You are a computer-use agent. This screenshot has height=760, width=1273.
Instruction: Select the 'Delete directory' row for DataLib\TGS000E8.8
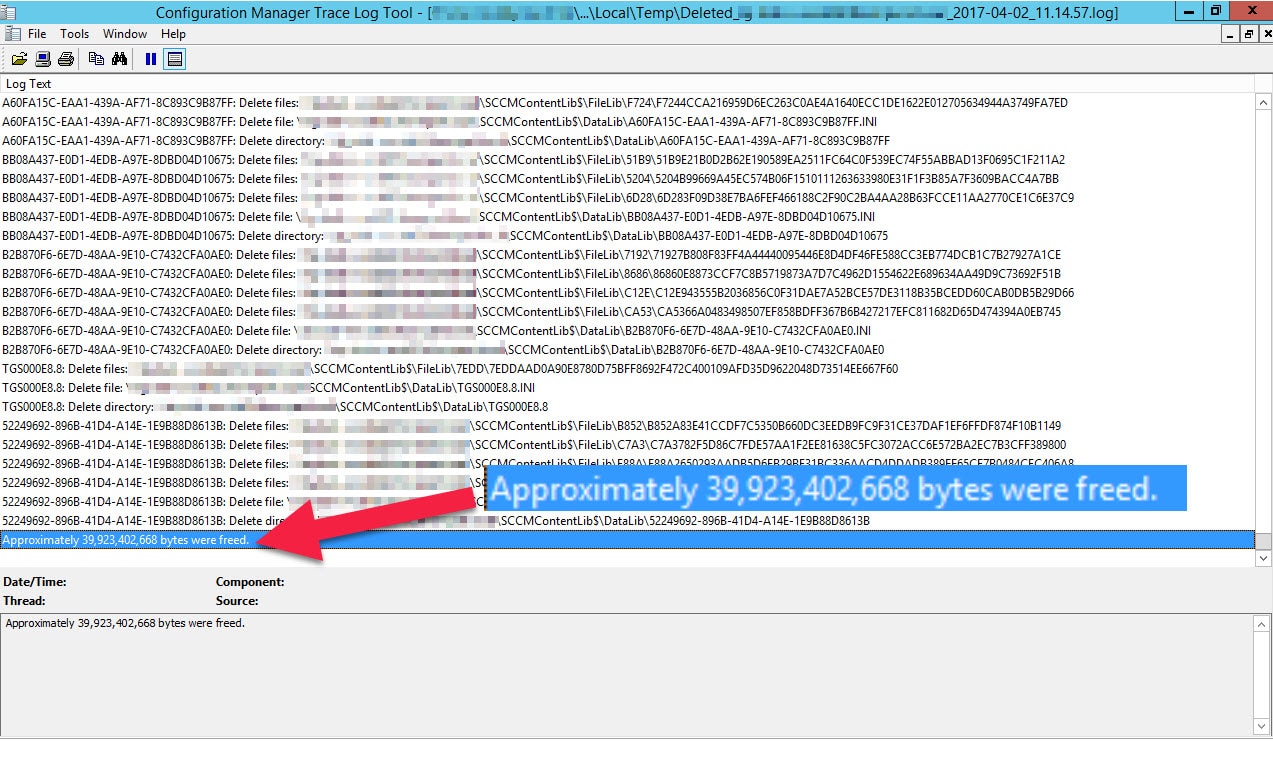(627, 407)
